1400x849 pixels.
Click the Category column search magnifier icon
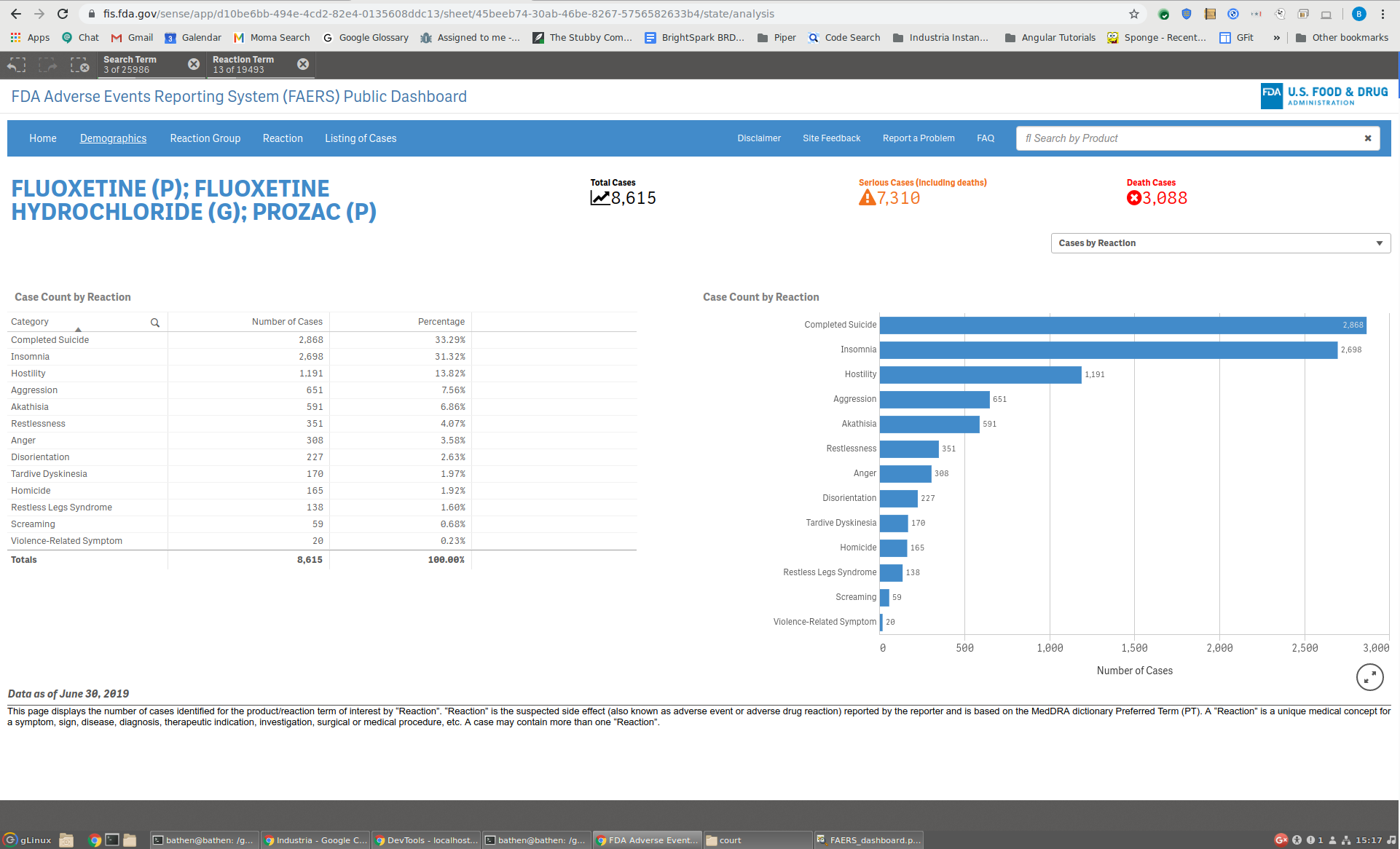point(155,323)
